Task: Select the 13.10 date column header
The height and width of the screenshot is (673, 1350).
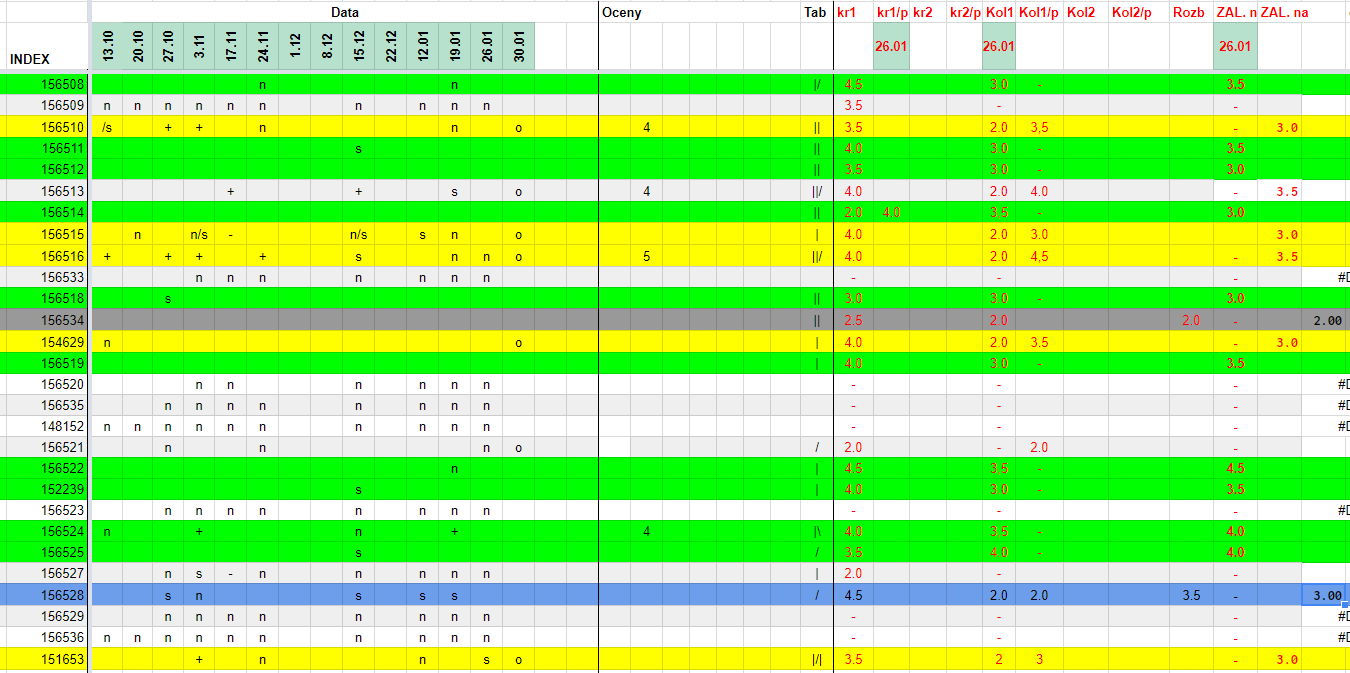Action: pyautogui.click(x=107, y=46)
